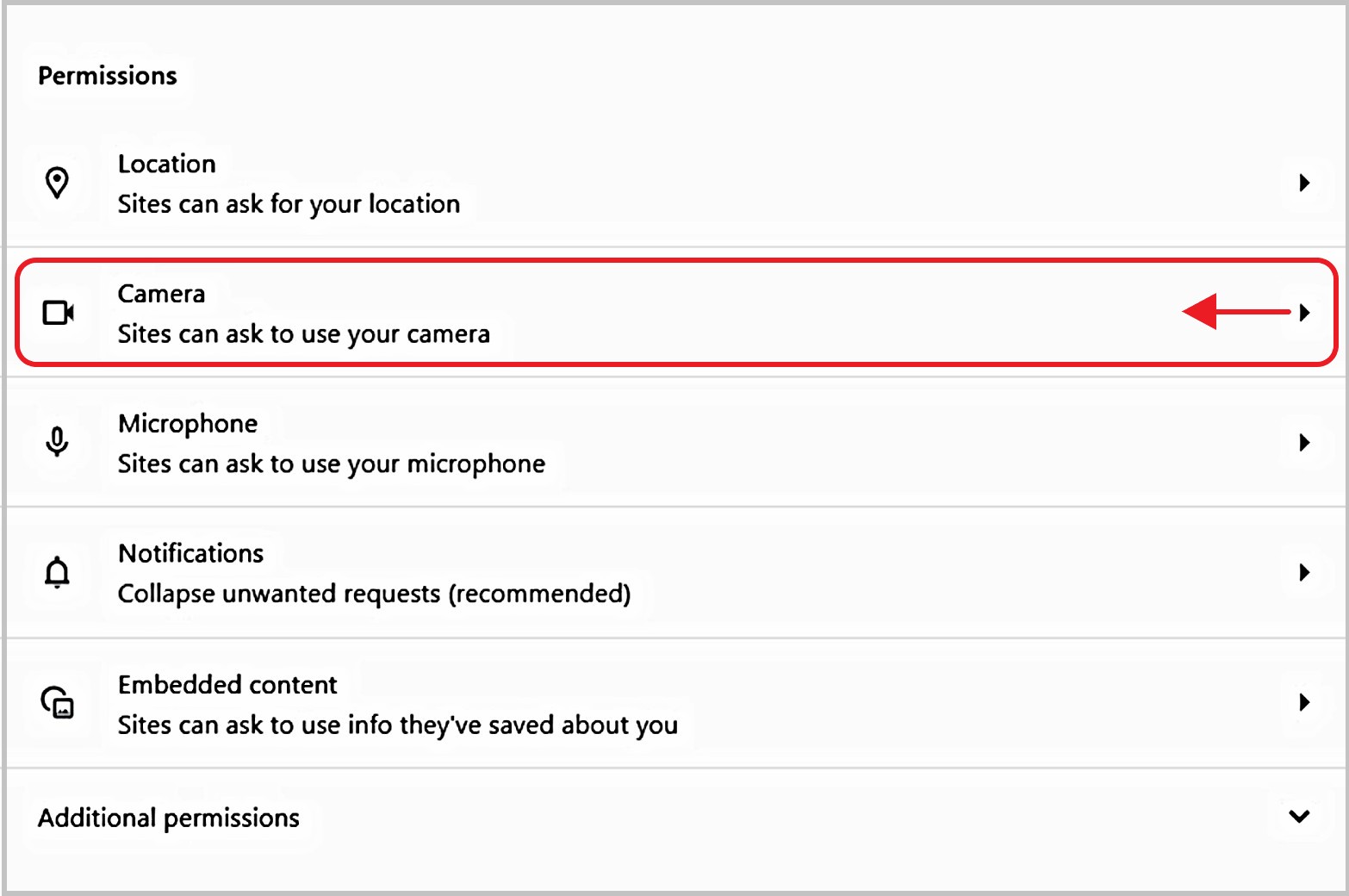Open Camera settings via its arrow
Image resolution: width=1349 pixels, height=896 pixels.
[1304, 313]
